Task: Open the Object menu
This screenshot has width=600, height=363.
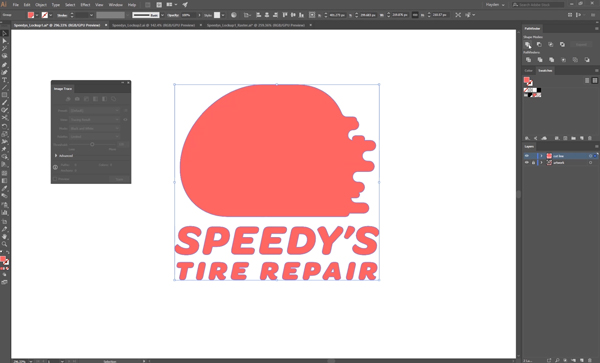Action: coord(41,5)
